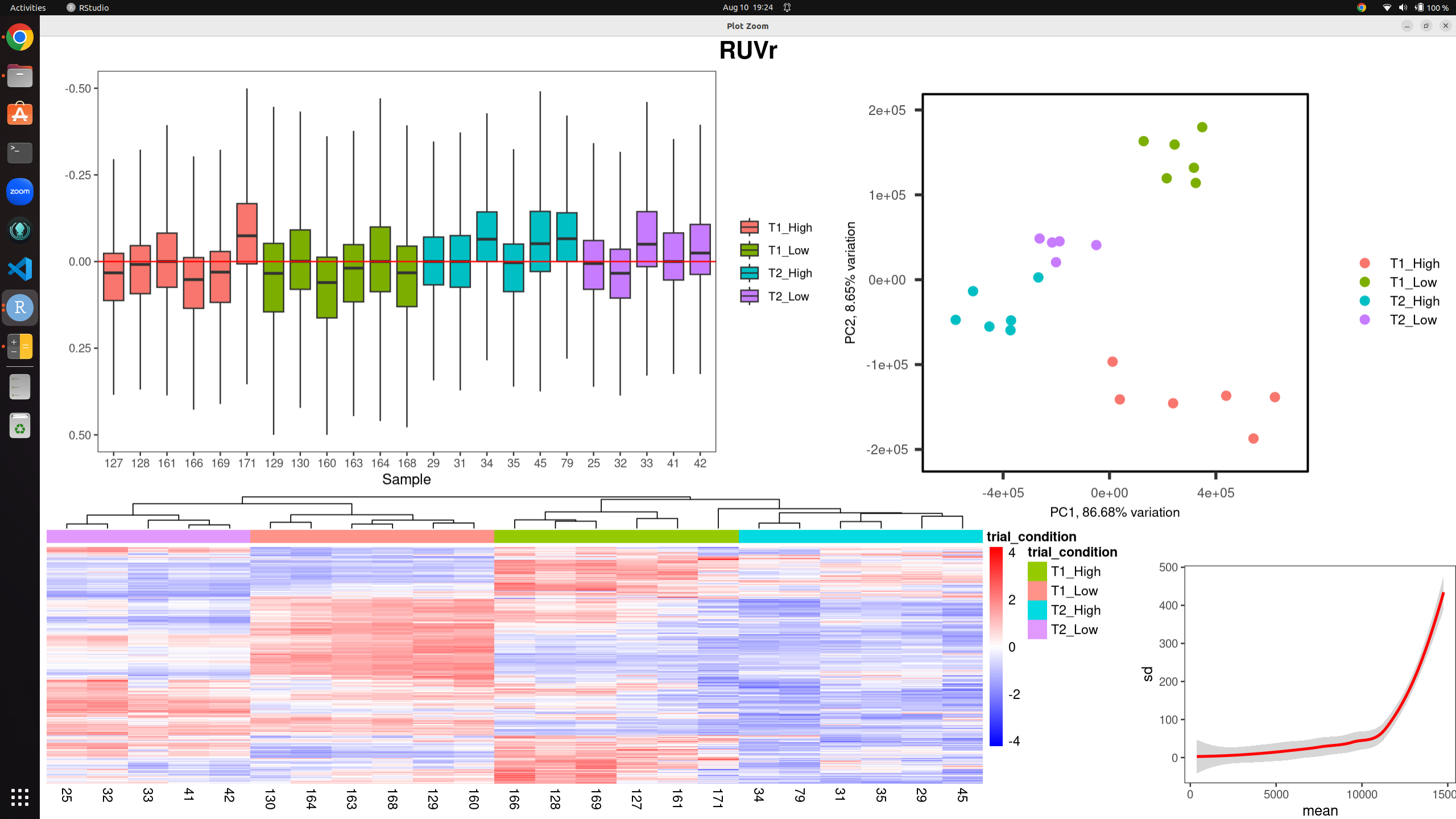Screen dimensions: 1456x819
Task: Click the Plot Zoom window title
Action: 747,26
